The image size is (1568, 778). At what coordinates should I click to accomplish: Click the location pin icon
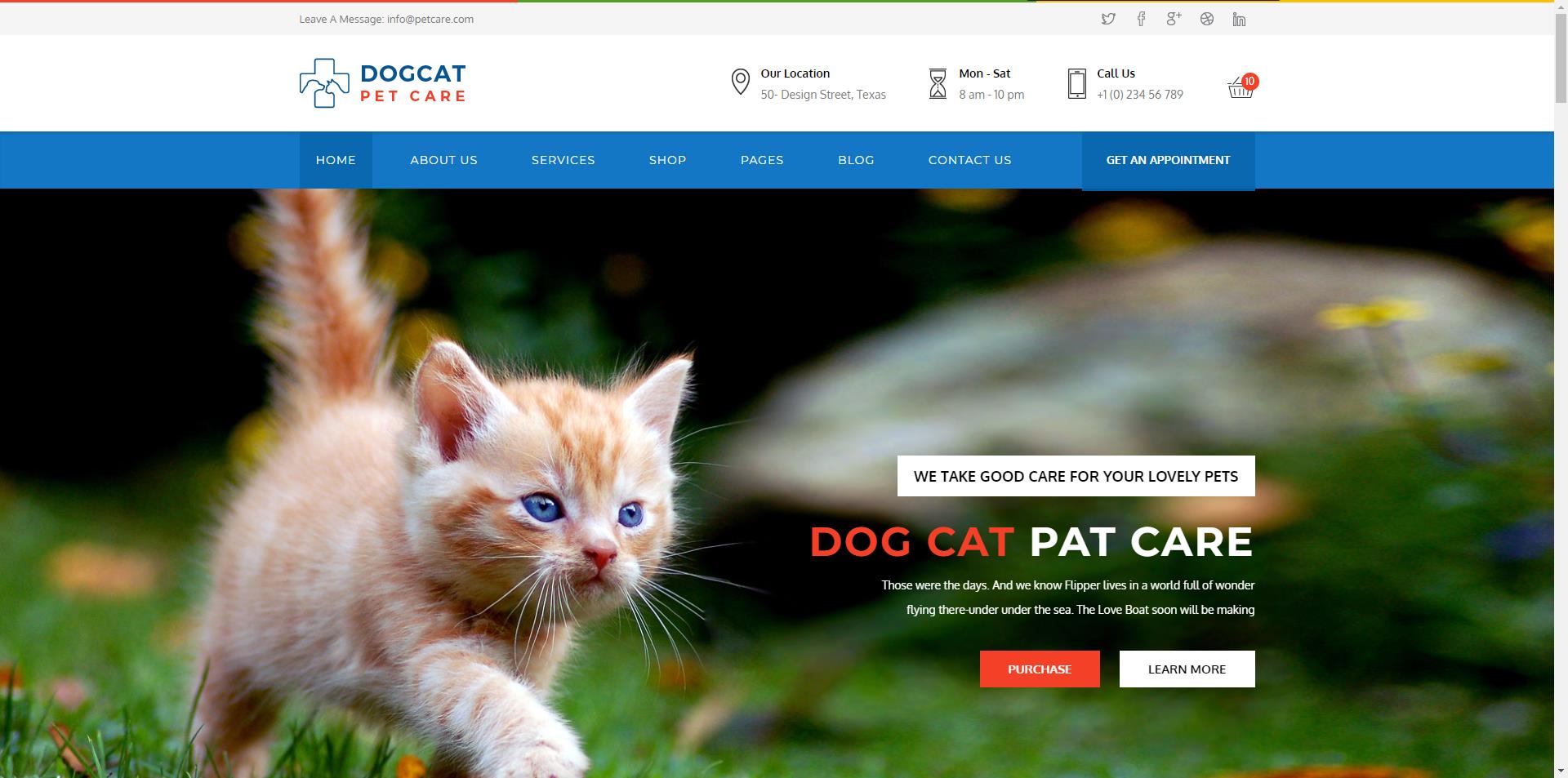pos(740,82)
